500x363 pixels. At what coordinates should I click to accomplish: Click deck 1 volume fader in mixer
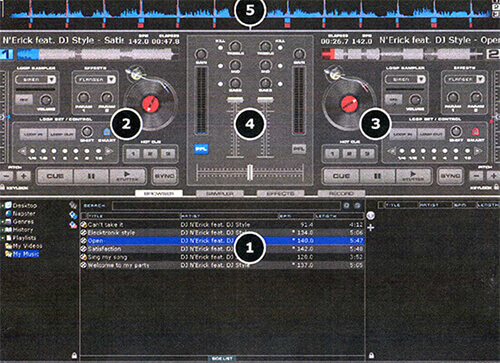[235, 100]
